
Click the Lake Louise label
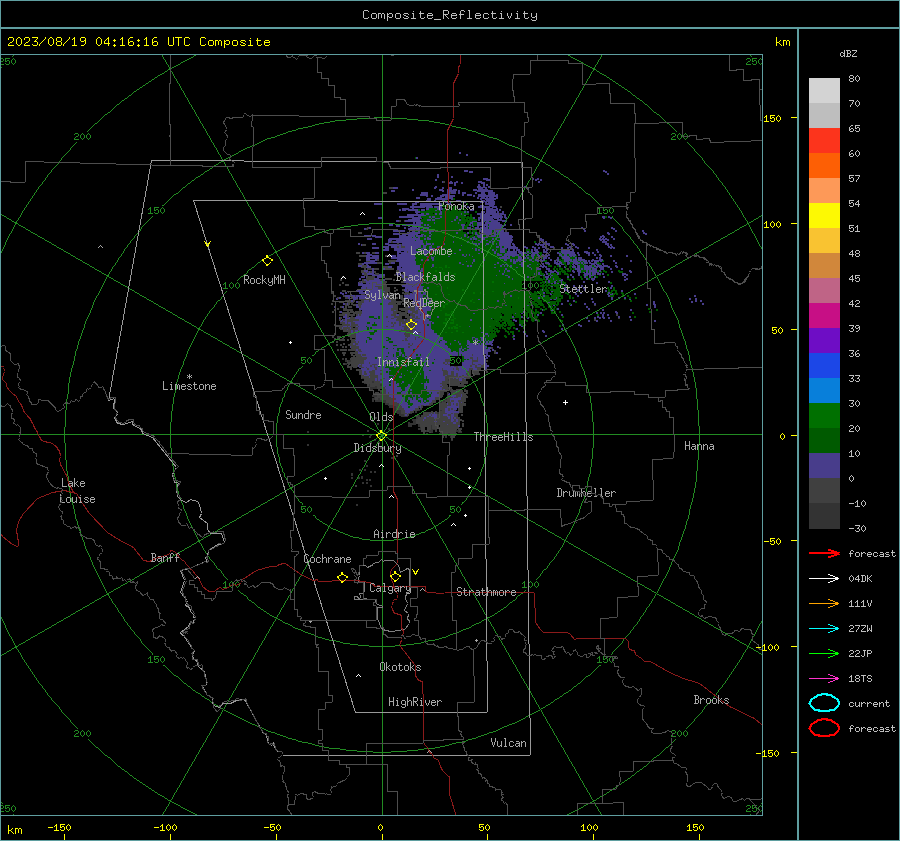77,491
